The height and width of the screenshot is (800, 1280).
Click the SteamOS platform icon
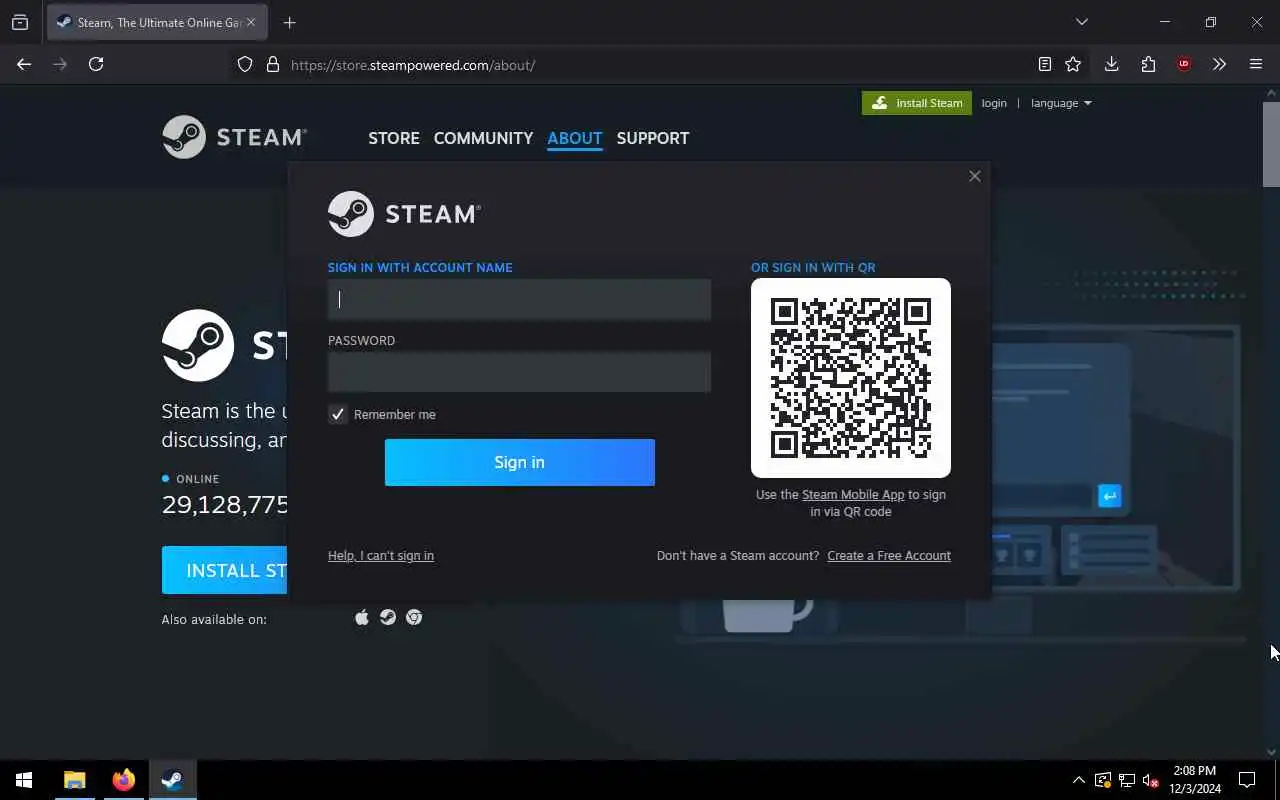388,618
